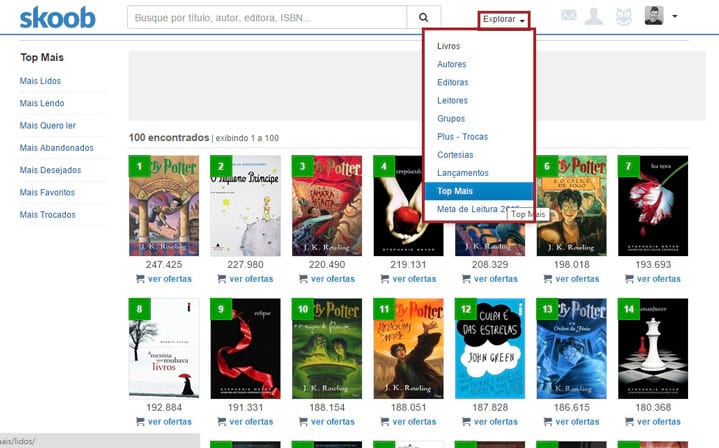Click ver ofertas under 247.425

164,279
